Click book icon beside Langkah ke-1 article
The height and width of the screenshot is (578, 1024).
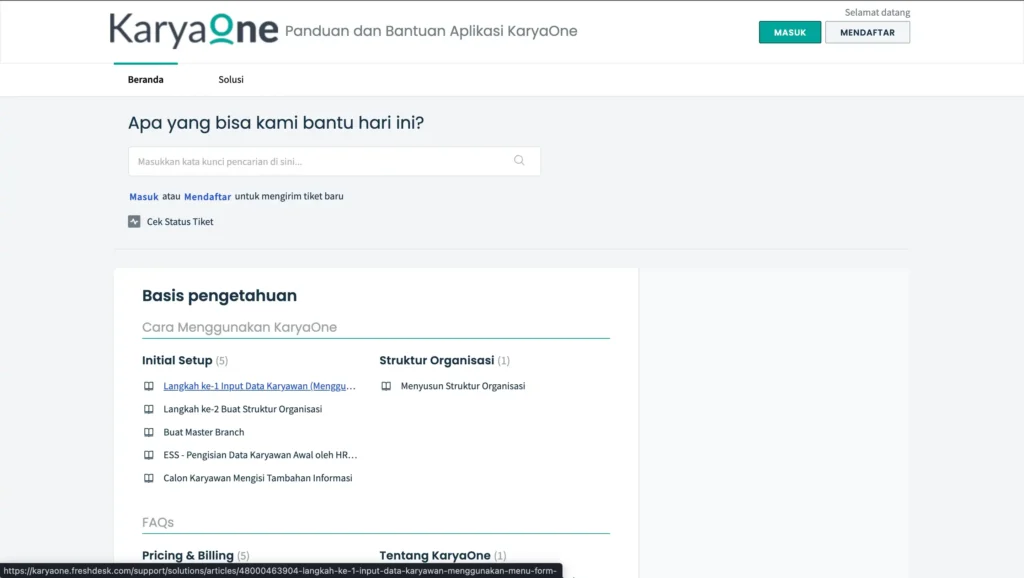tap(149, 386)
